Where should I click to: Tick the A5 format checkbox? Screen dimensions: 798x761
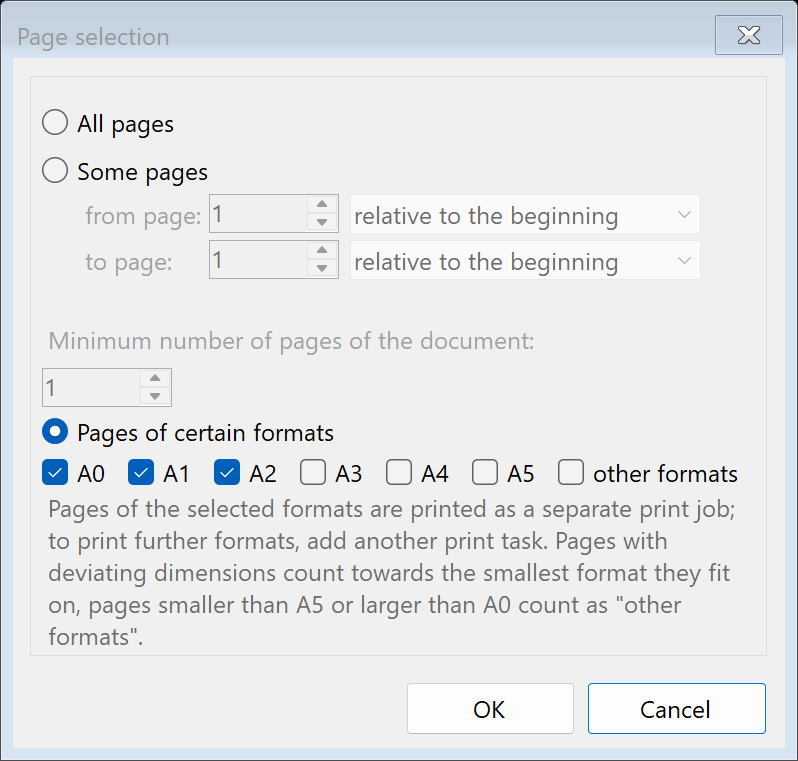(485, 472)
